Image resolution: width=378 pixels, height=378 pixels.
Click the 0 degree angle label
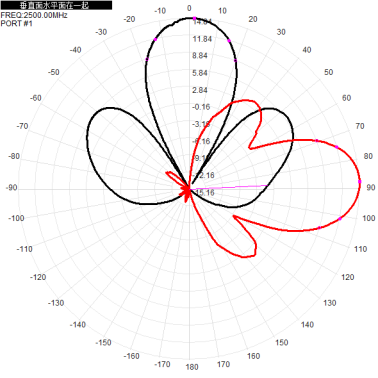189,8
